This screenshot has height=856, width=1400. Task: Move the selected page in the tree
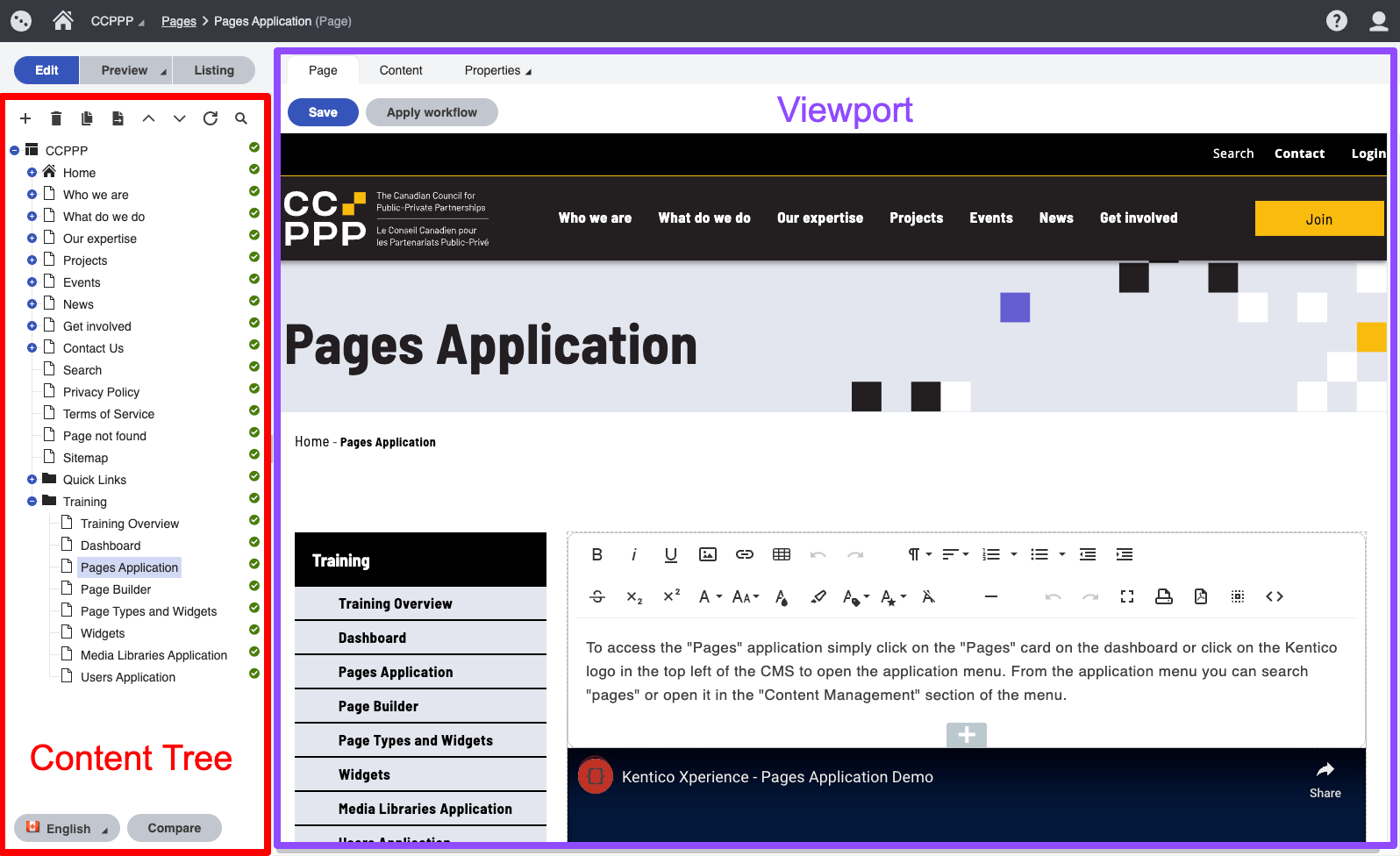pyautogui.click(x=118, y=118)
